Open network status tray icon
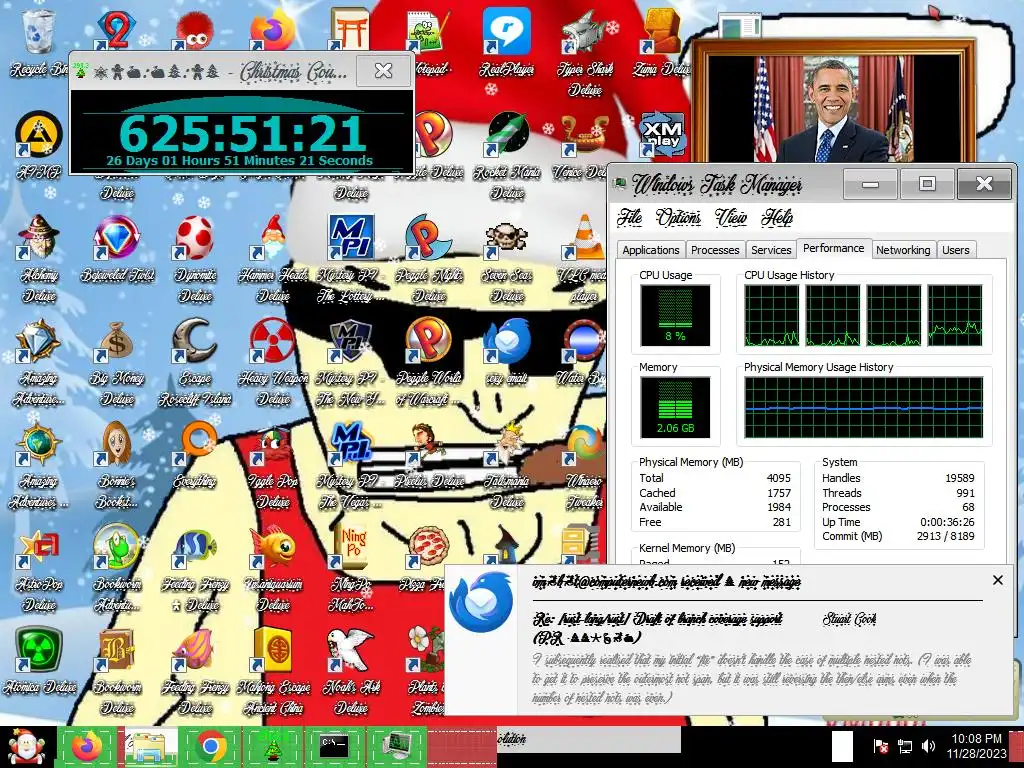Image resolution: width=1024 pixels, height=768 pixels. pyautogui.click(x=905, y=746)
